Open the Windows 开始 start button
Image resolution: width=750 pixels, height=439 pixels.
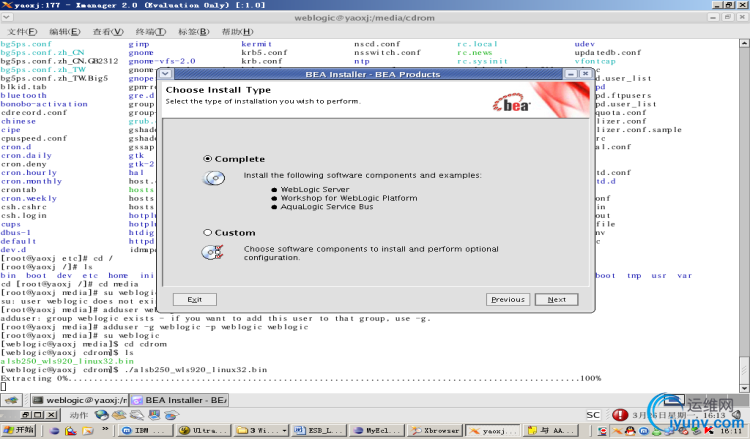[18, 430]
